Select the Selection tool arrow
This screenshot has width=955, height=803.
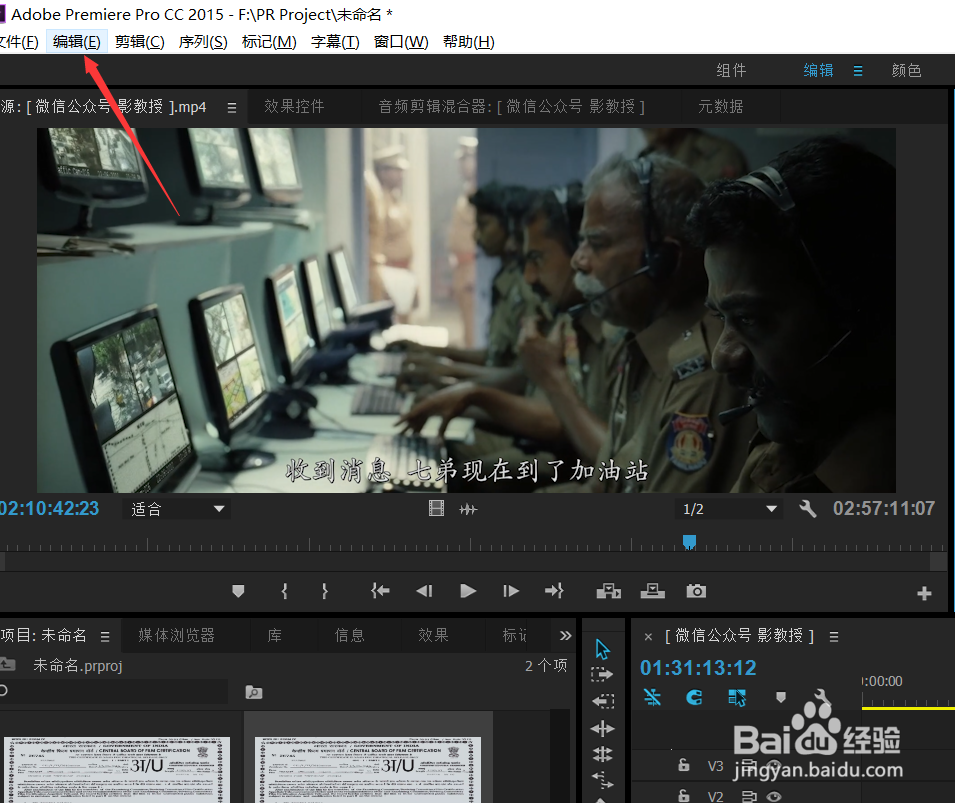[x=602, y=649]
